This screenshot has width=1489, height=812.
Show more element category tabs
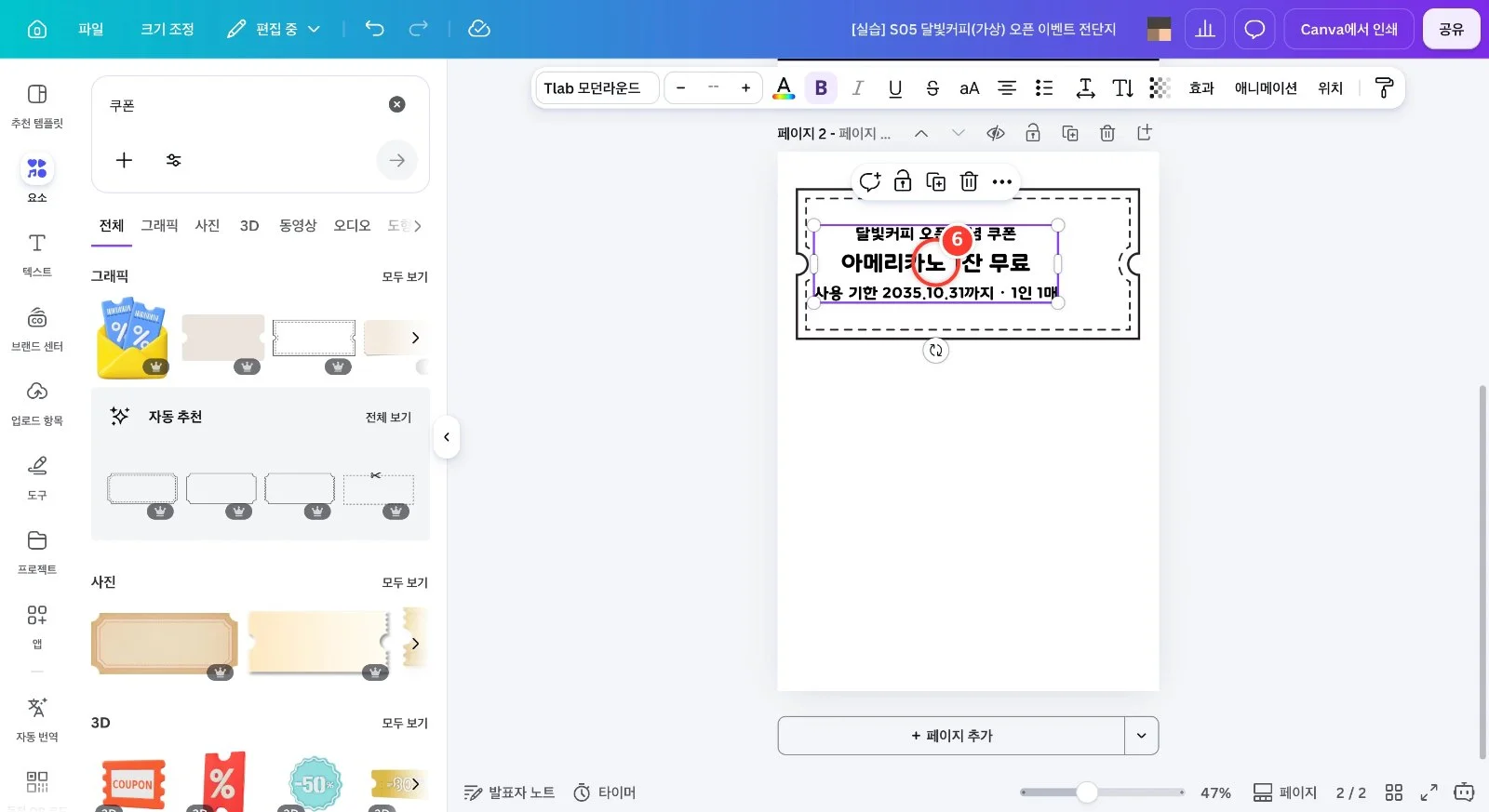tap(417, 225)
